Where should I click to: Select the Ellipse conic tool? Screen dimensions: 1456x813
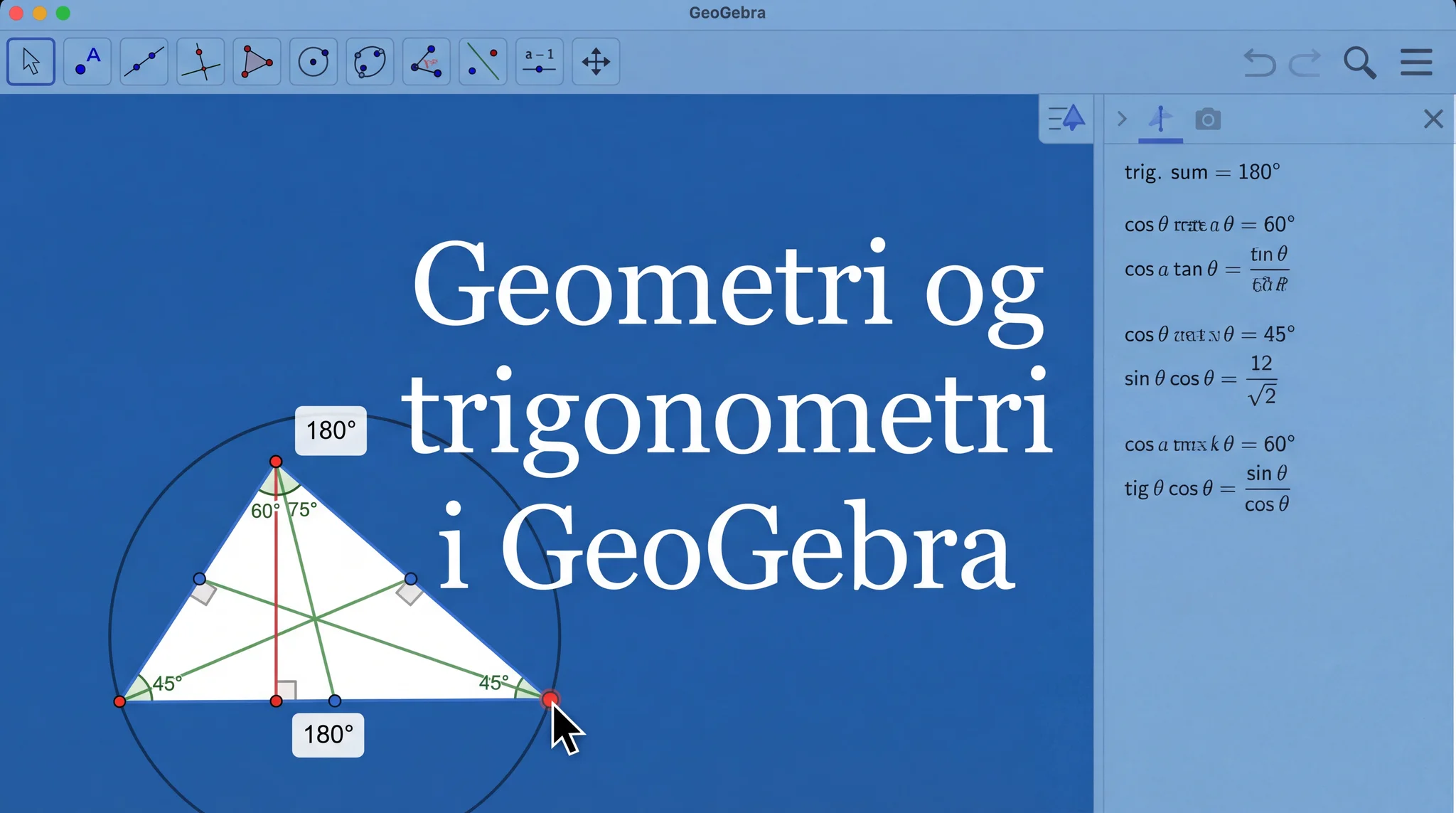point(370,62)
